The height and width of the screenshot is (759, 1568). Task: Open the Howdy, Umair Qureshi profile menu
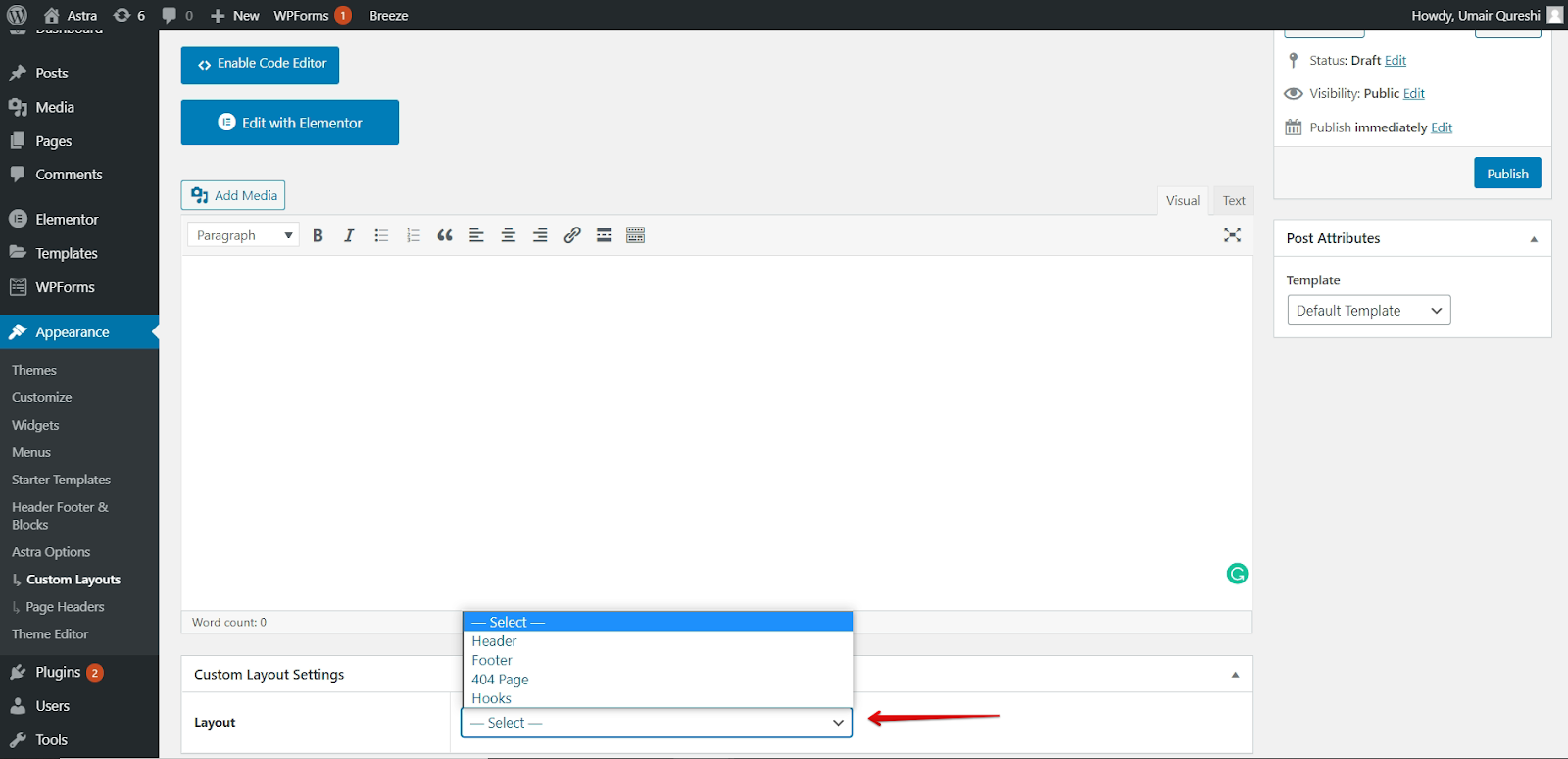tap(1487, 15)
